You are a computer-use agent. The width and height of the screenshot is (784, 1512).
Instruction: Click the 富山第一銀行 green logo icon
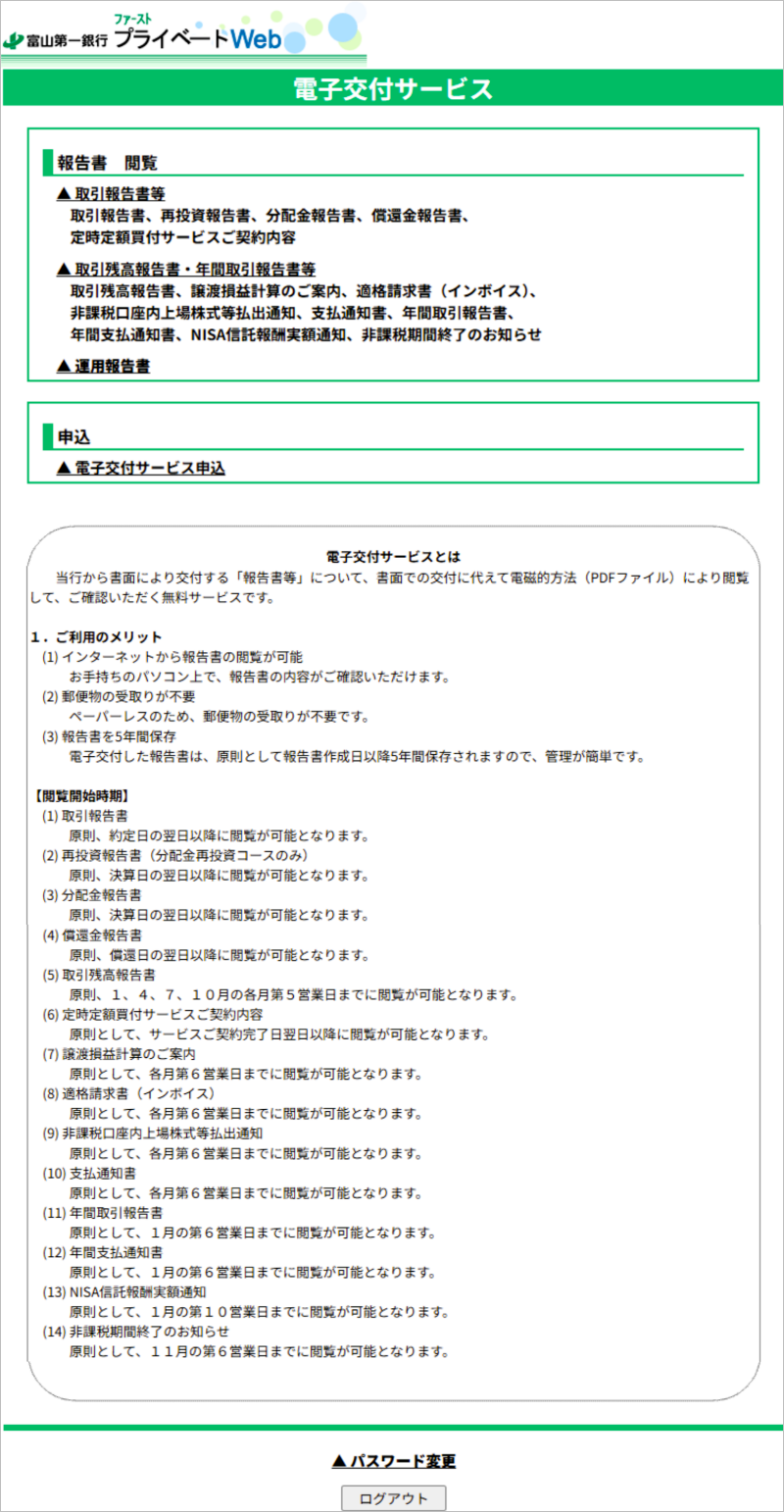(14, 40)
